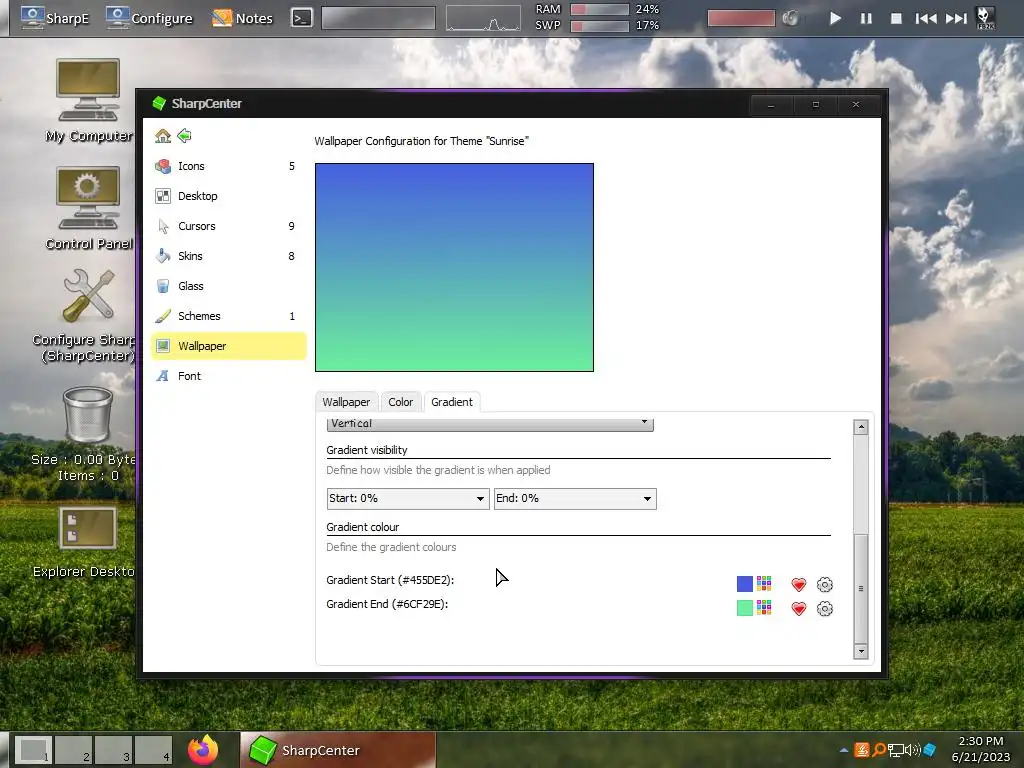Open color palette grid for Gradient End
Screen dimensions: 1024x768
click(764, 607)
